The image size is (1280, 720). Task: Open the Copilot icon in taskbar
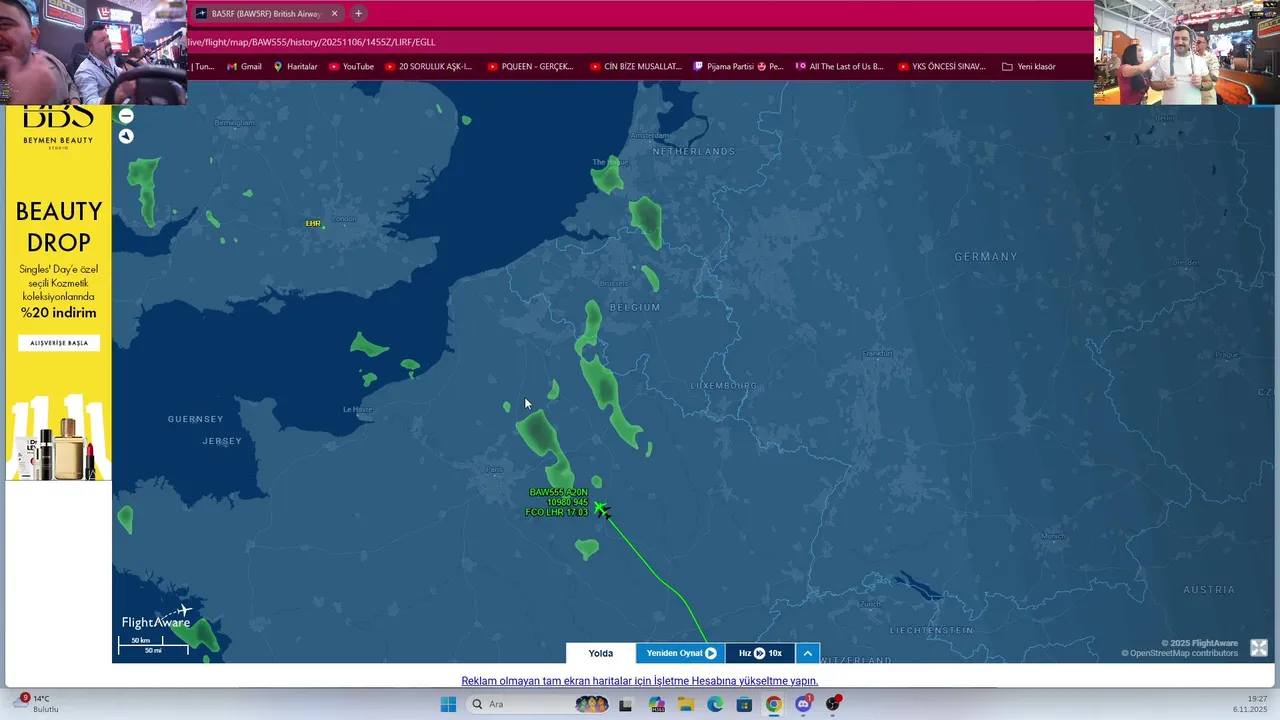click(x=656, y=704)
